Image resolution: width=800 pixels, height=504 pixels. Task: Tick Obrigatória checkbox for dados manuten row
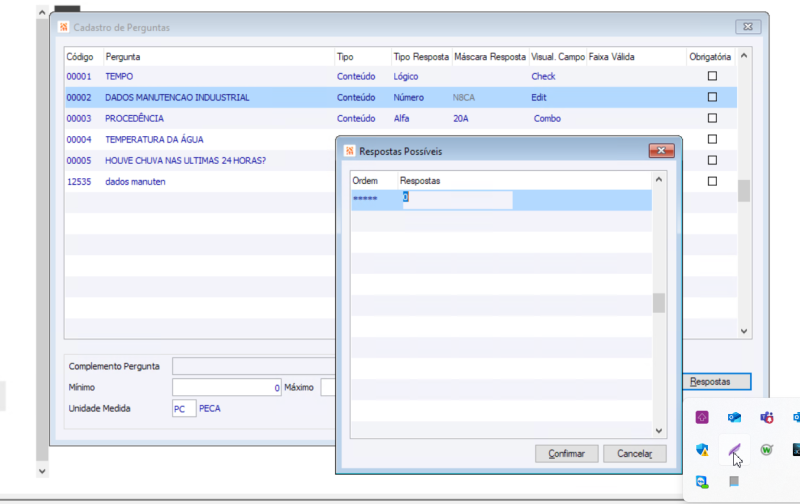[712, 181]
